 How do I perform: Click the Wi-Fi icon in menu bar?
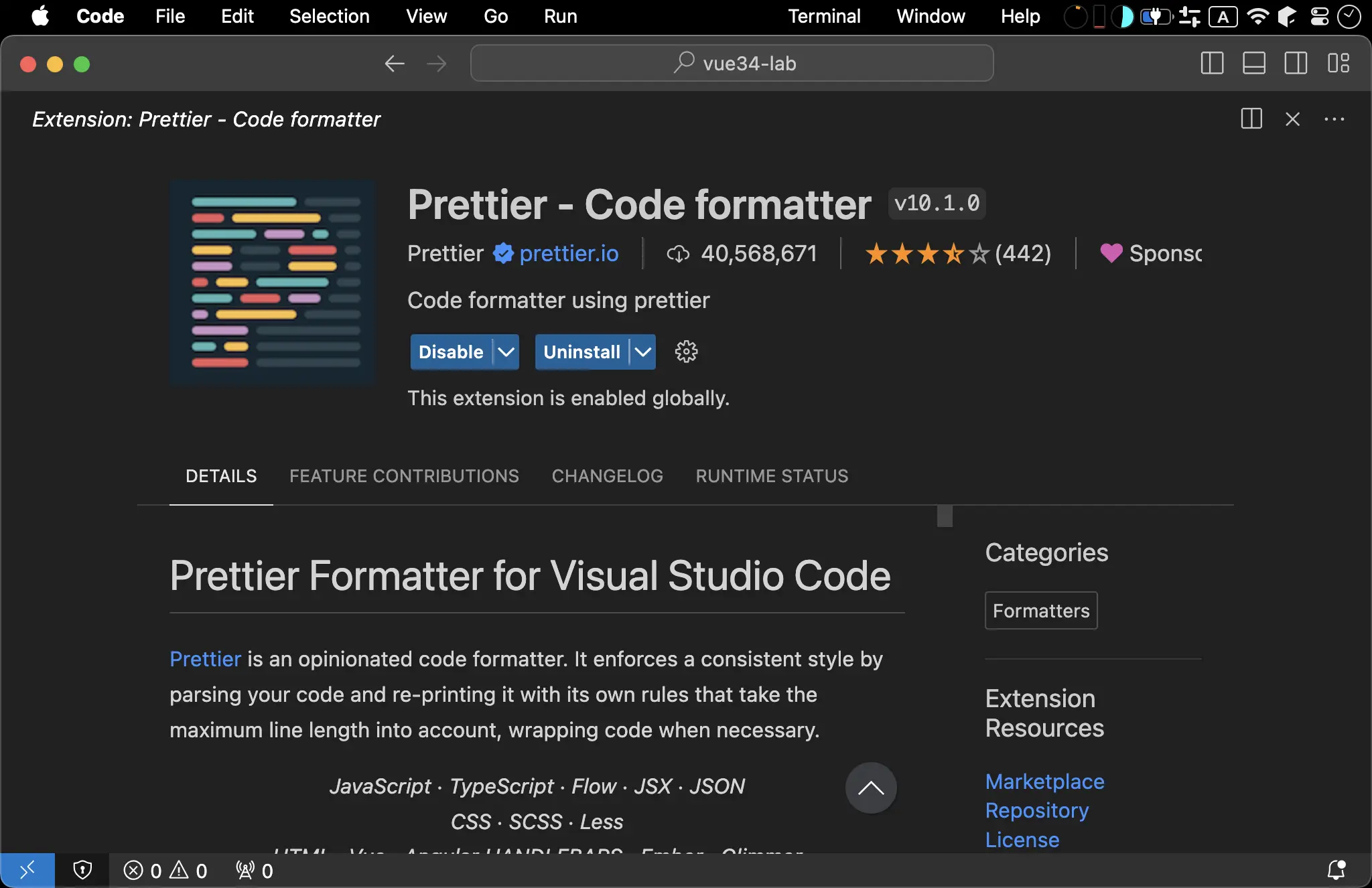pos(1257,16)
